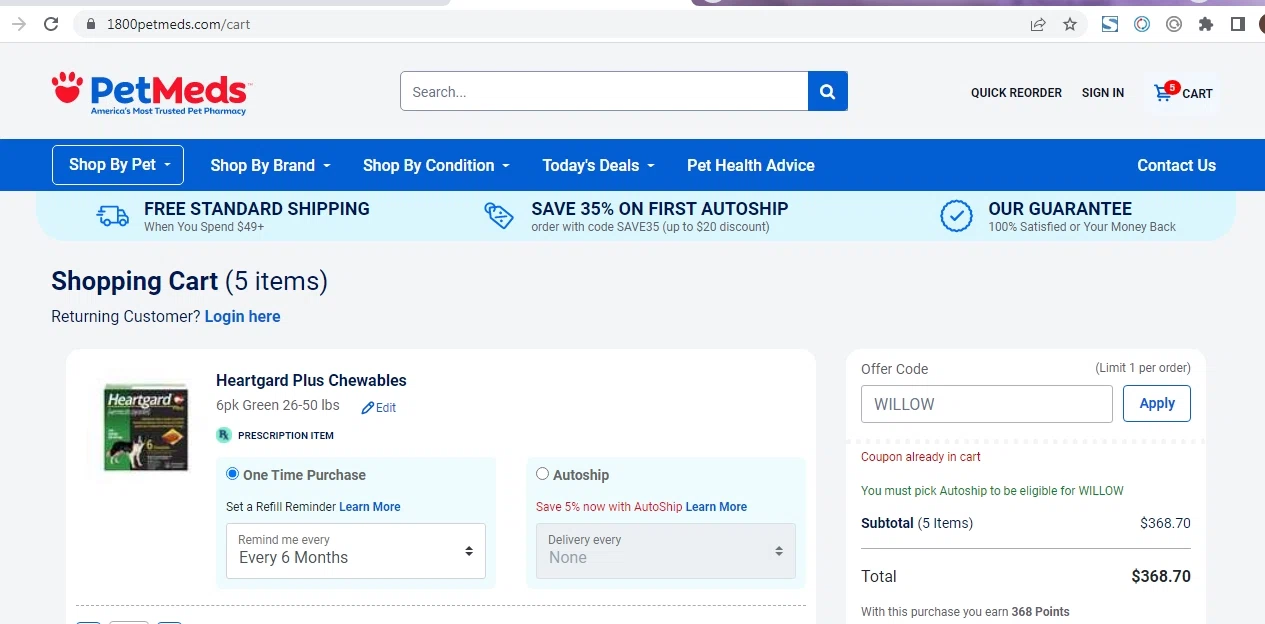Click QUICK REORDER in header
The image size is (1265, 624).
(x=1016, y=93)
